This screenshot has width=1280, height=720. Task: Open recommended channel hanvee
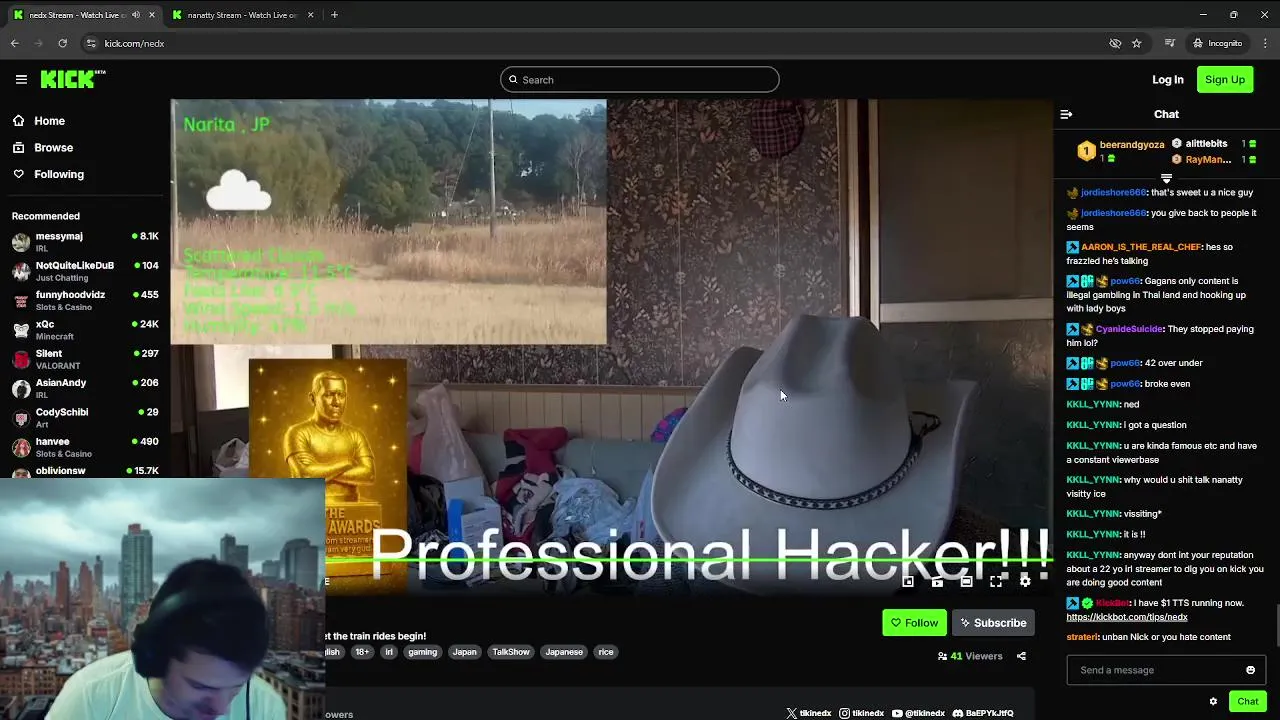click(85, 447)
